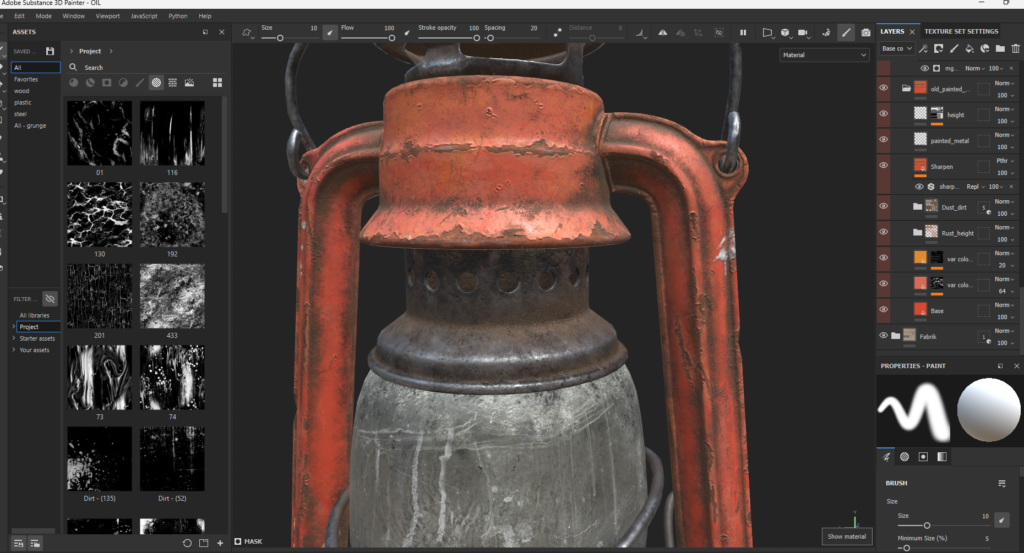Image resolution: width=1024 pixels, height=553 pixels.
Task: Add a paint layer using the brush icon
Action: 953,48
